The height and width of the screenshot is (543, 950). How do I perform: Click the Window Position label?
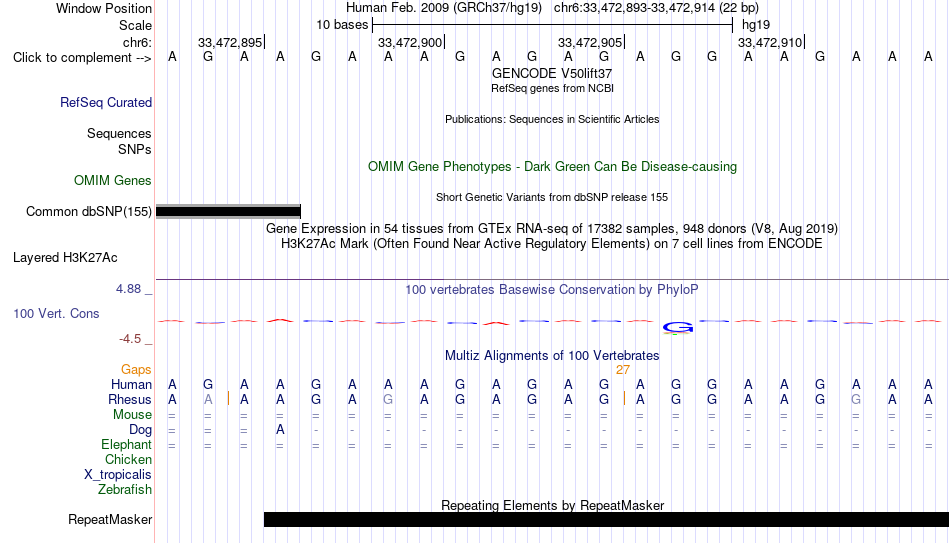[x=104, y=8]
